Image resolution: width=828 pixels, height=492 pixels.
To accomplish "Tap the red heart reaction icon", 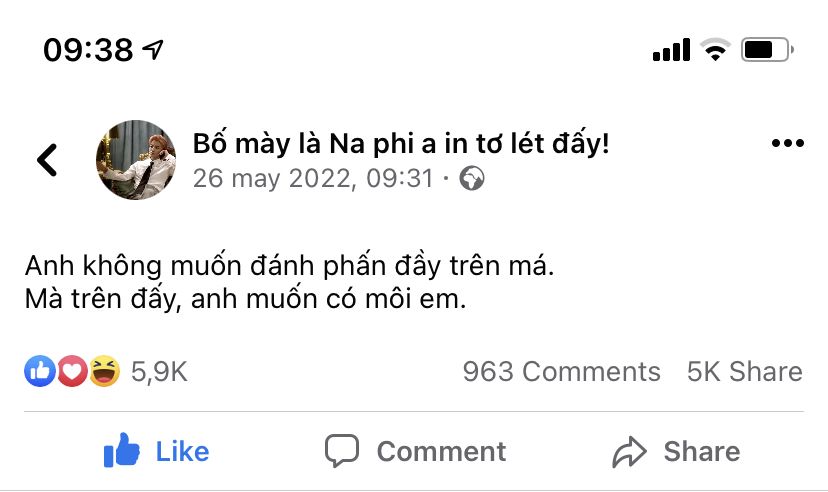I will tap(71, 372).
